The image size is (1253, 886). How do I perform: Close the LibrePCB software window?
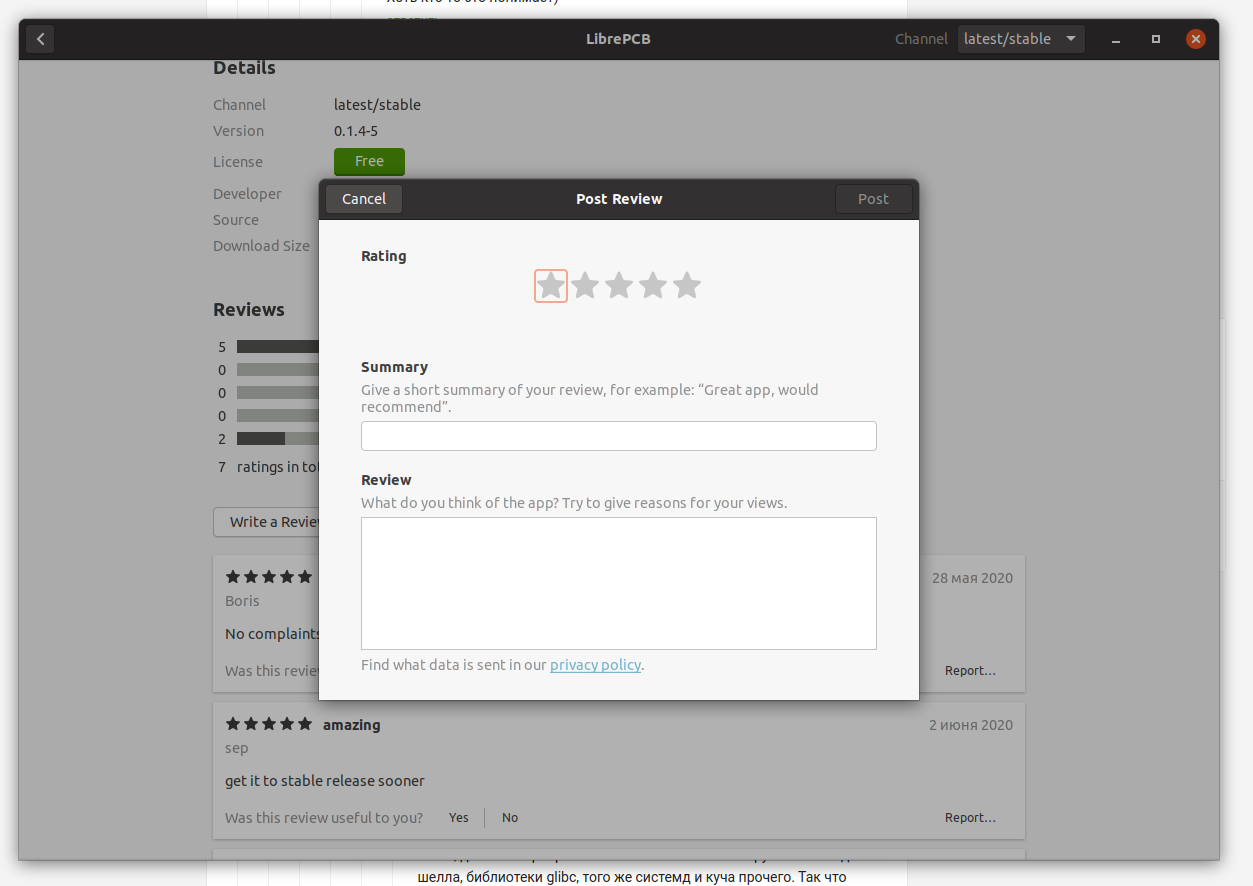(x=1195, y=39)
